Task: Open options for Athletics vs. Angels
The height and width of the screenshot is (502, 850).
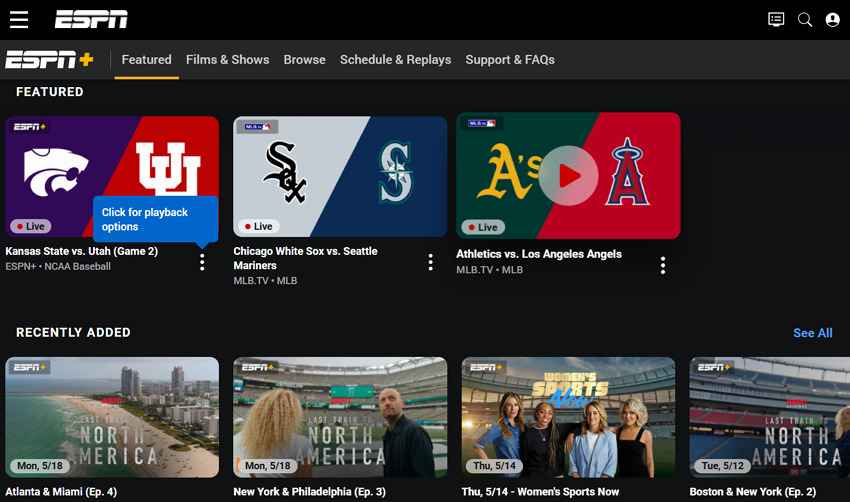Action: [x=662, y=266]
